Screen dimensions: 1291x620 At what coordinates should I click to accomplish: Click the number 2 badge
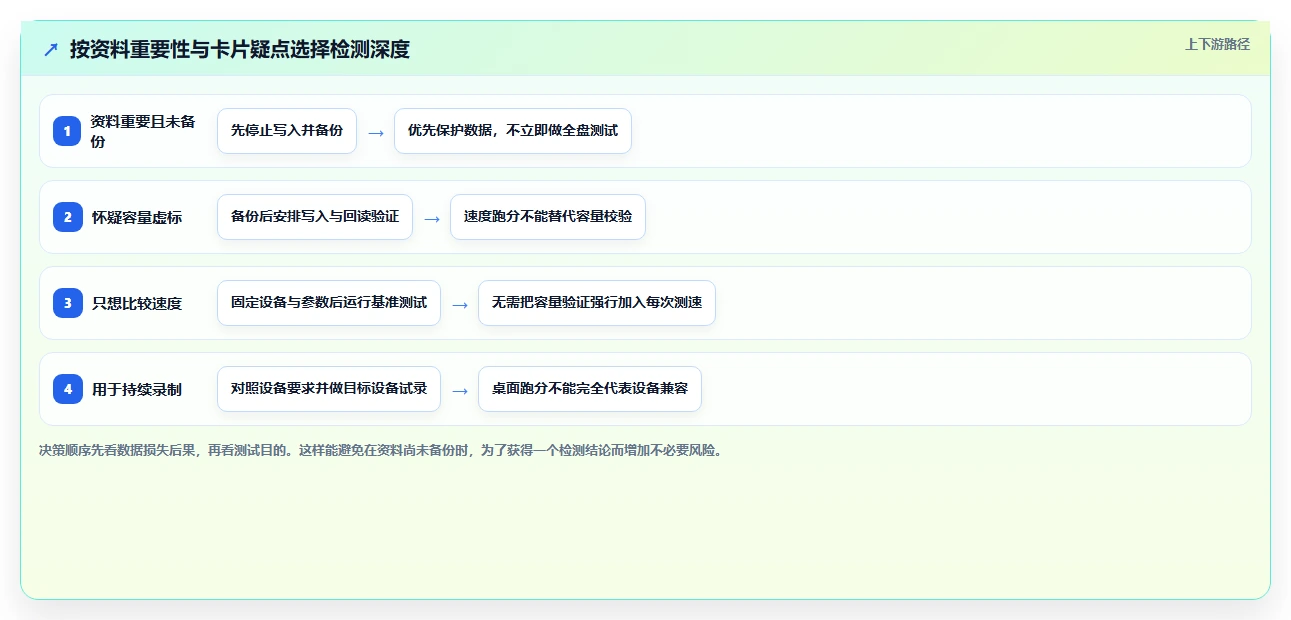(68, 217)
